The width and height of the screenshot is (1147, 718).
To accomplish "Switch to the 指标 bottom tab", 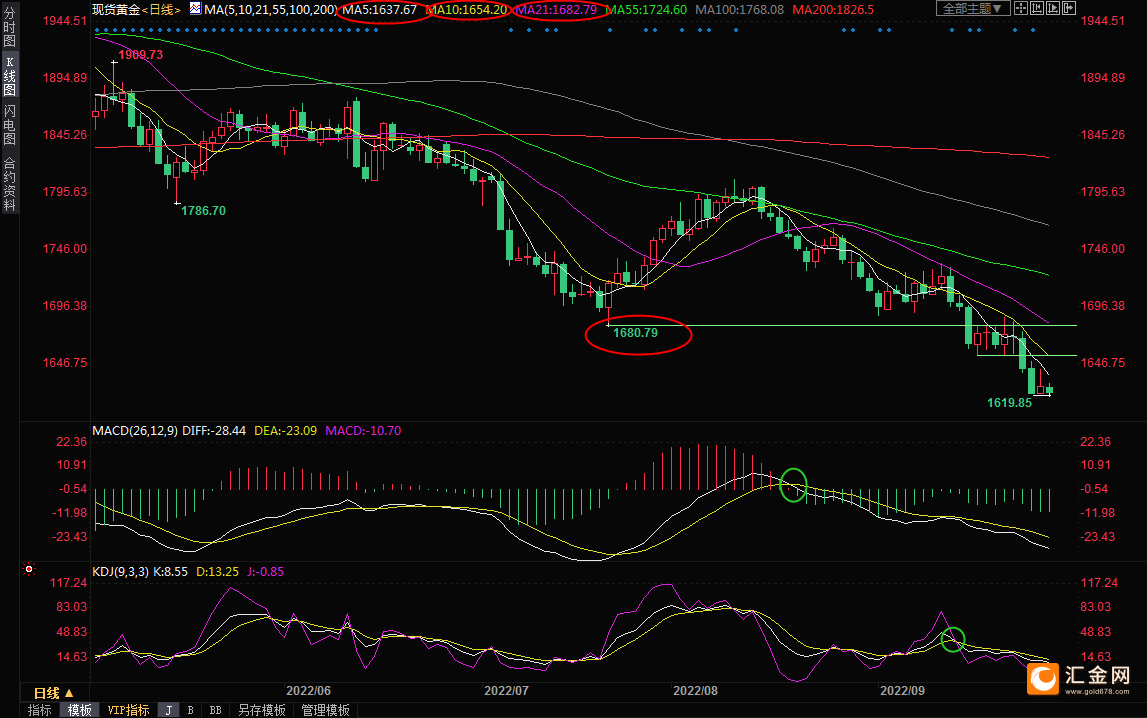I will point(40,710).
